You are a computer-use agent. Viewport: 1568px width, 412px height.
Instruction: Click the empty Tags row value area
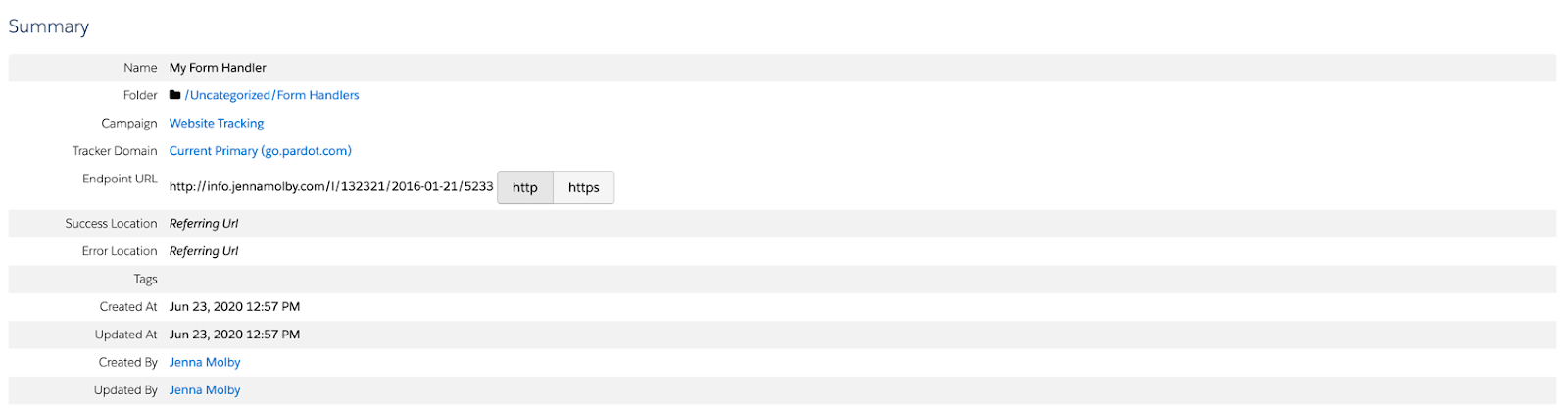pos(862,279)
